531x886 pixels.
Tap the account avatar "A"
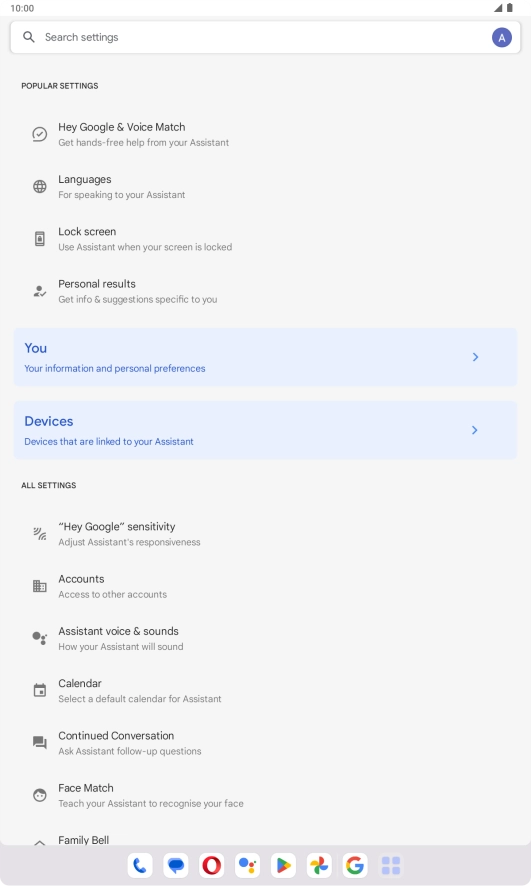point(502,38)
